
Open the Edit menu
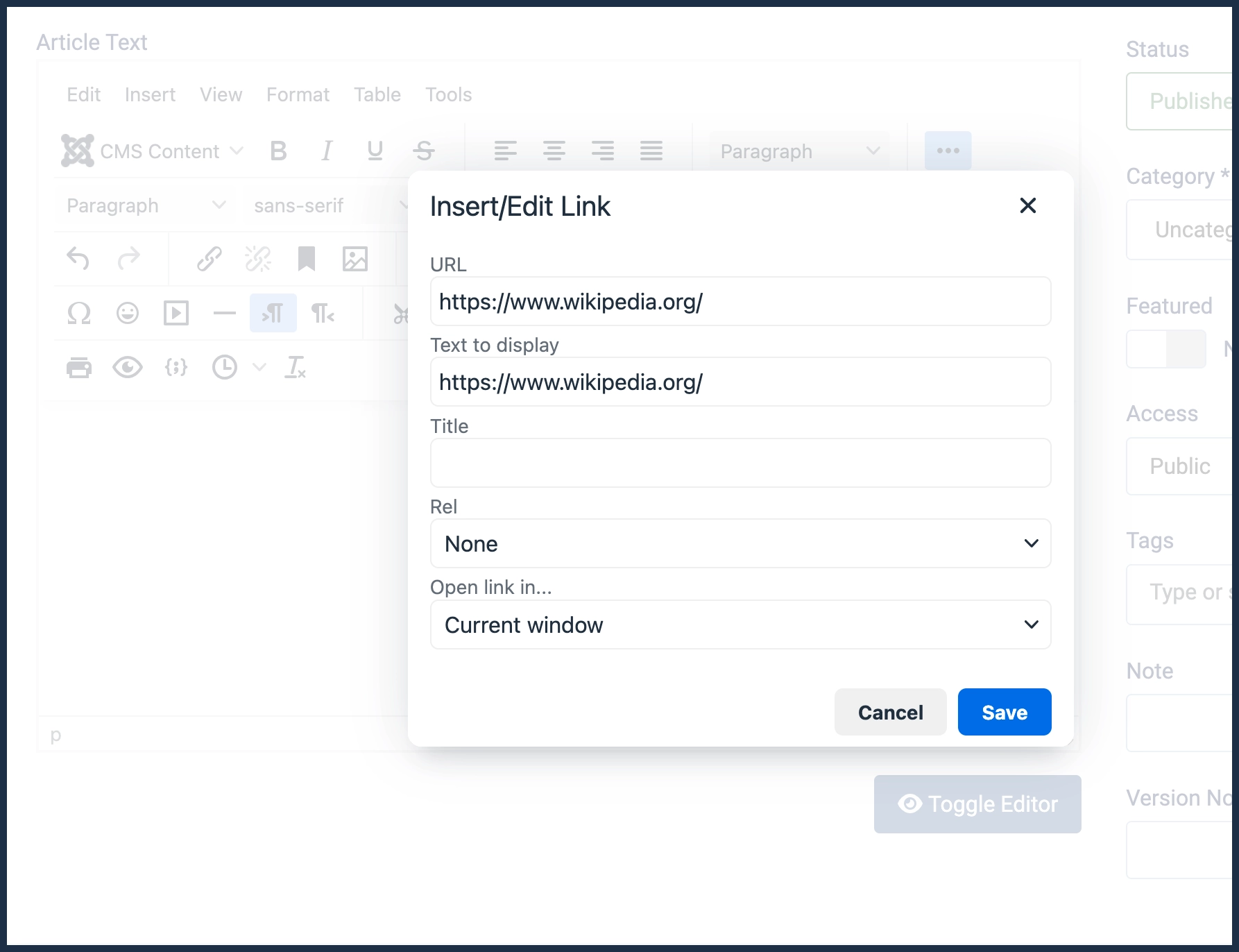tap(83, 94)
